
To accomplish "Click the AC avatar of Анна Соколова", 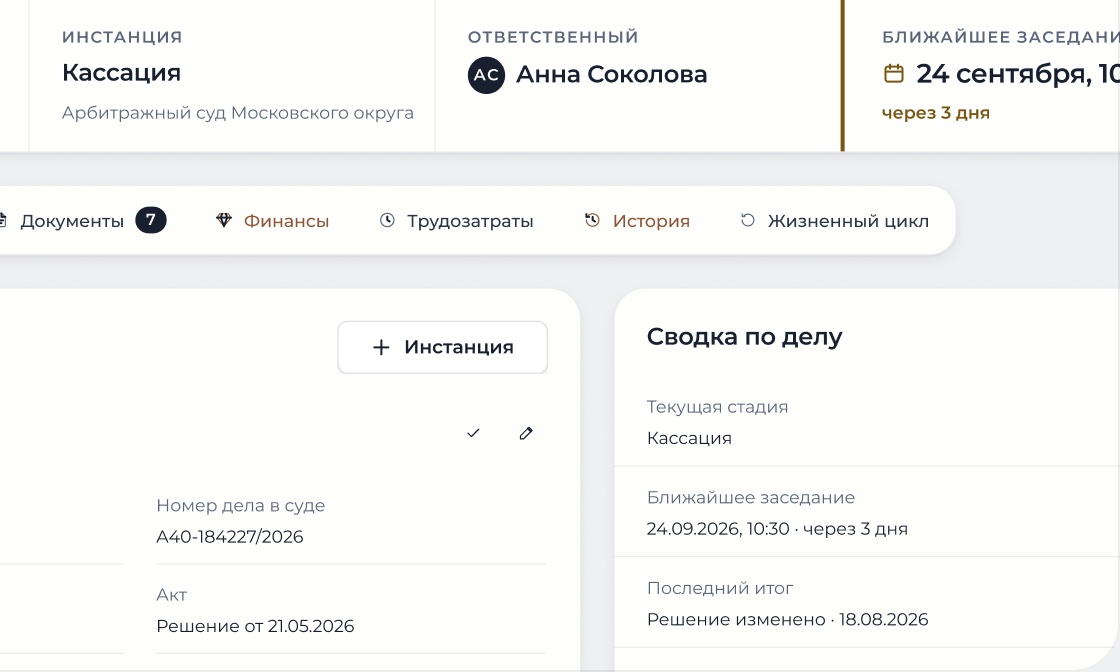I will point(486,75).
